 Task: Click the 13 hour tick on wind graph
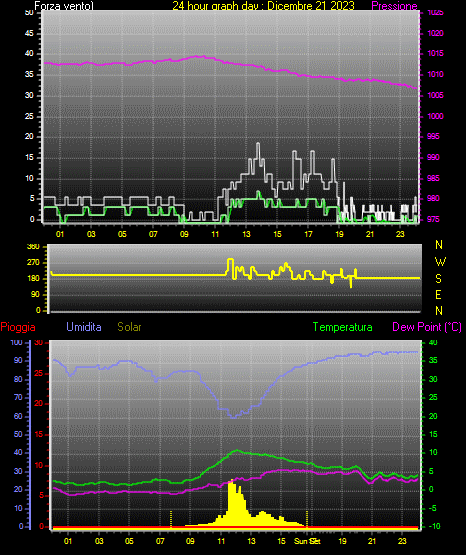pyautogui.click(x=246, y=234)
